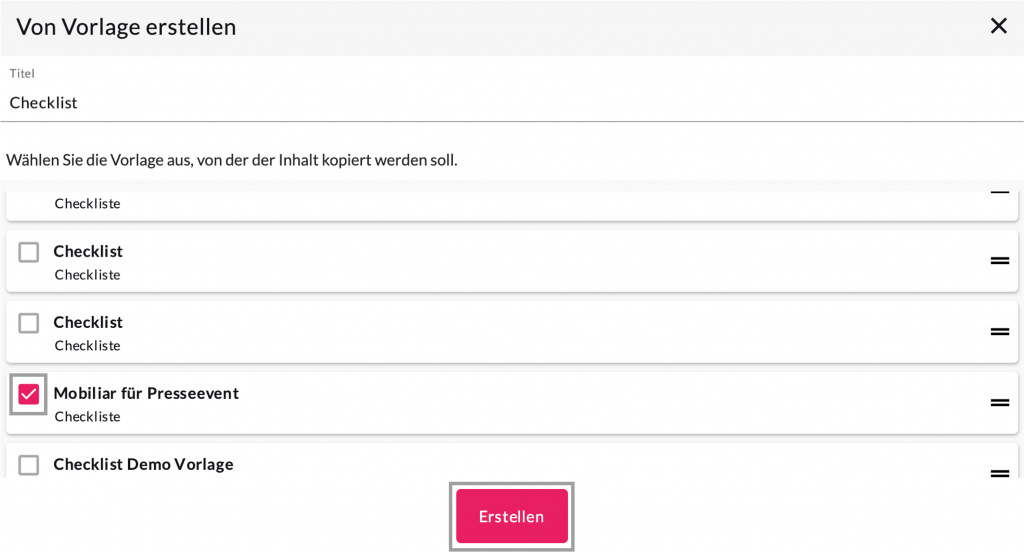Choose the upper Checklist template title
1024x552 pixels.
[88, 251]
